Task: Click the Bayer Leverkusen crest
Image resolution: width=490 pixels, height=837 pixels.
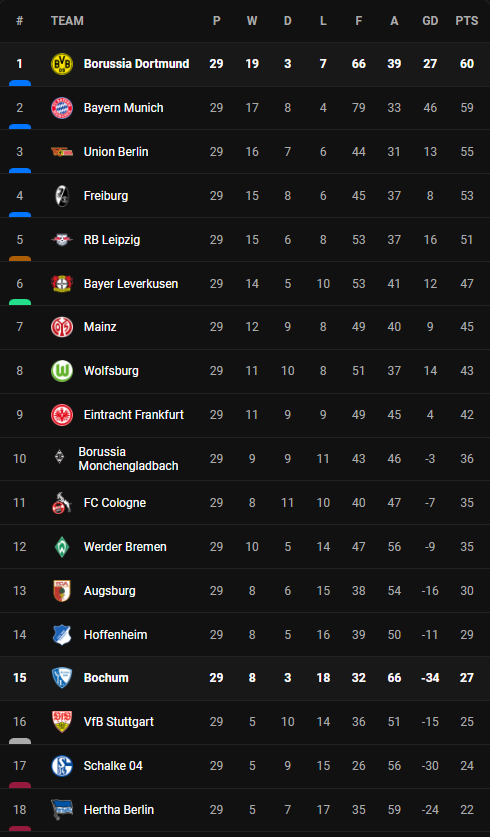Action: 62,283
